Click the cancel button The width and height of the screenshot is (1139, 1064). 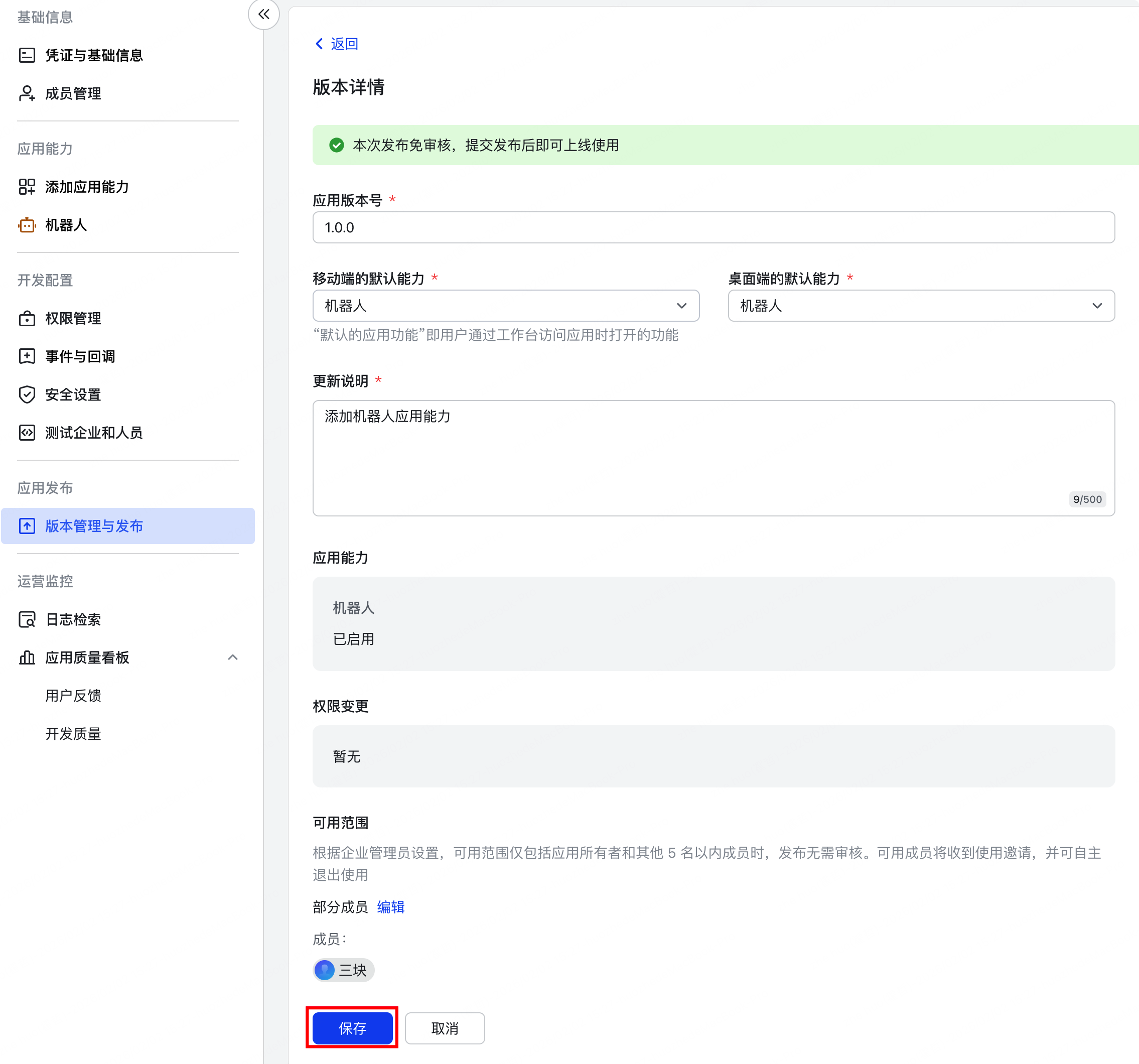(445, 1028)
